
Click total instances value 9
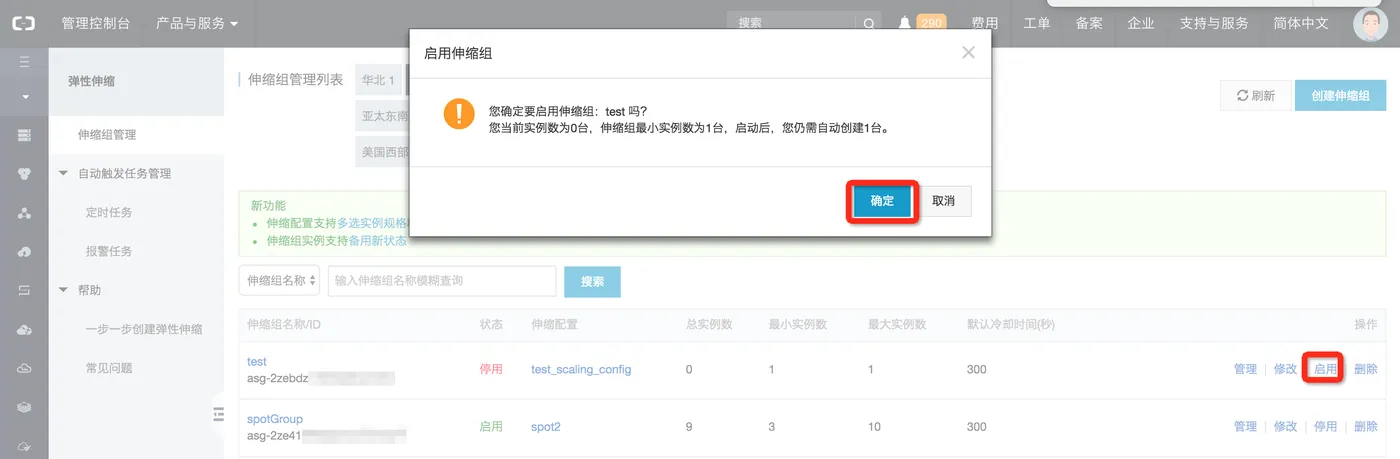689,426
